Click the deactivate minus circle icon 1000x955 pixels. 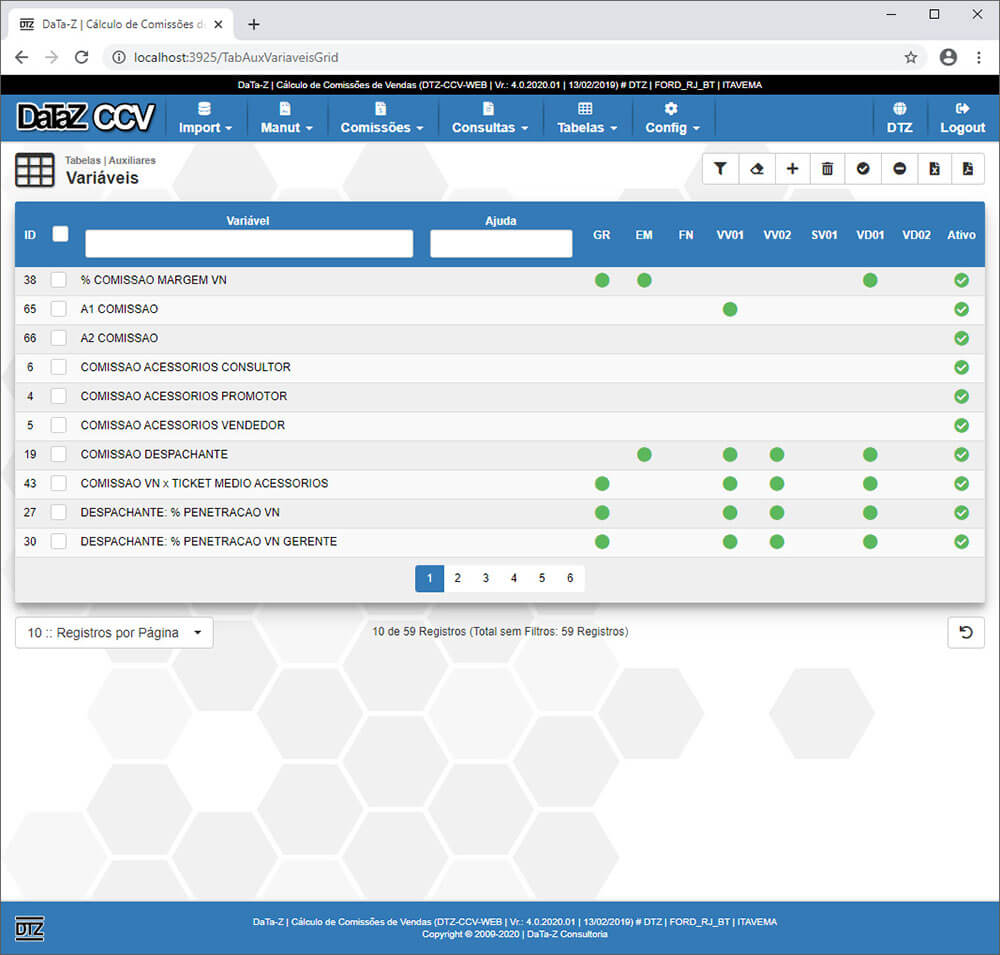(x=899, y=169)
